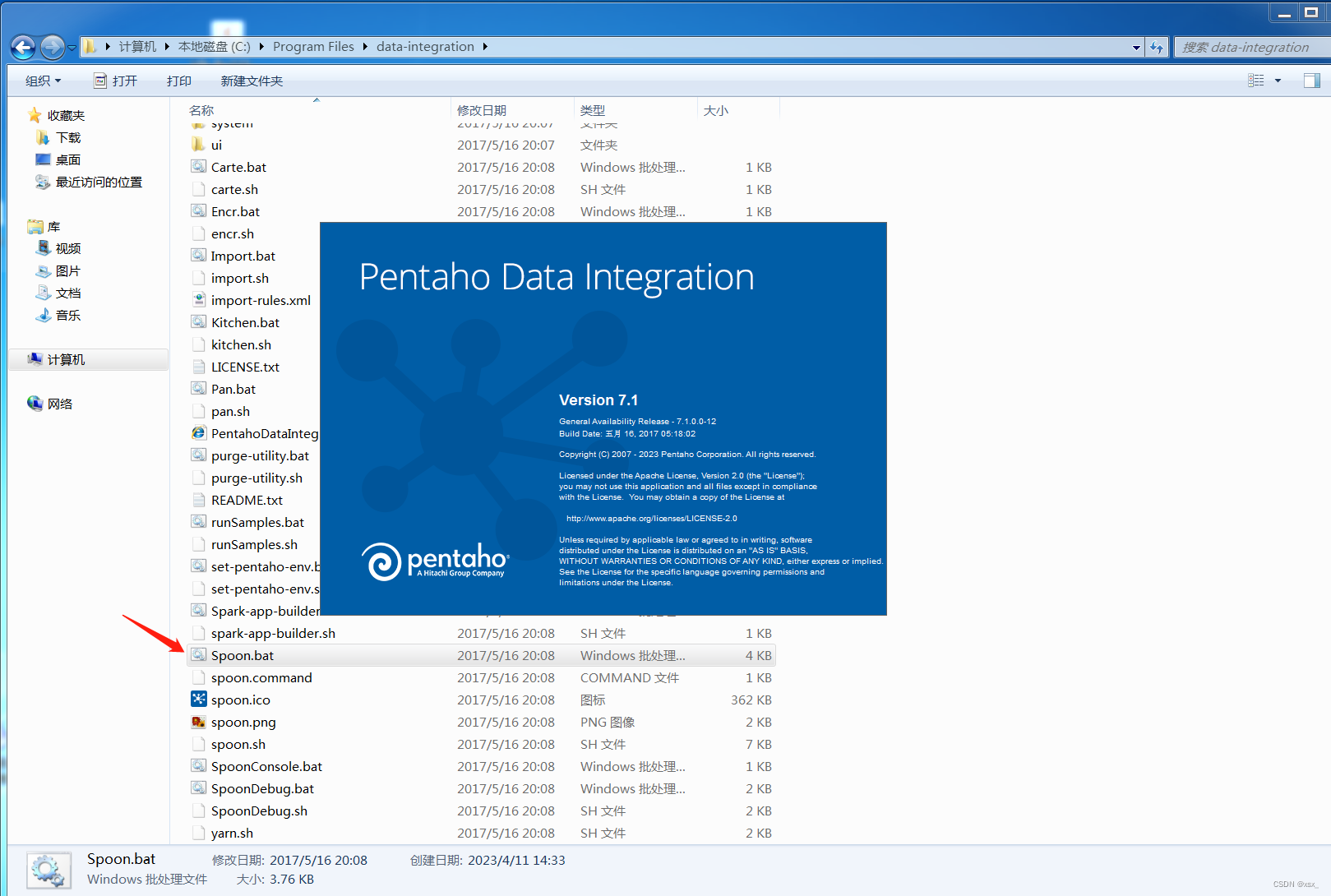
Task: Select the Pan.bat file name
Action: 233,389
